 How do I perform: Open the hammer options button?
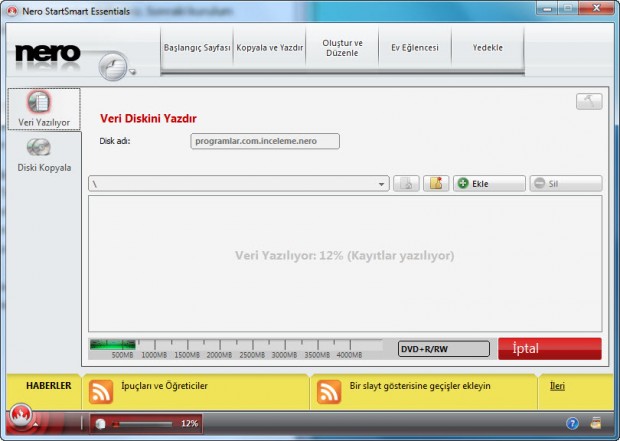pos(589,102)
